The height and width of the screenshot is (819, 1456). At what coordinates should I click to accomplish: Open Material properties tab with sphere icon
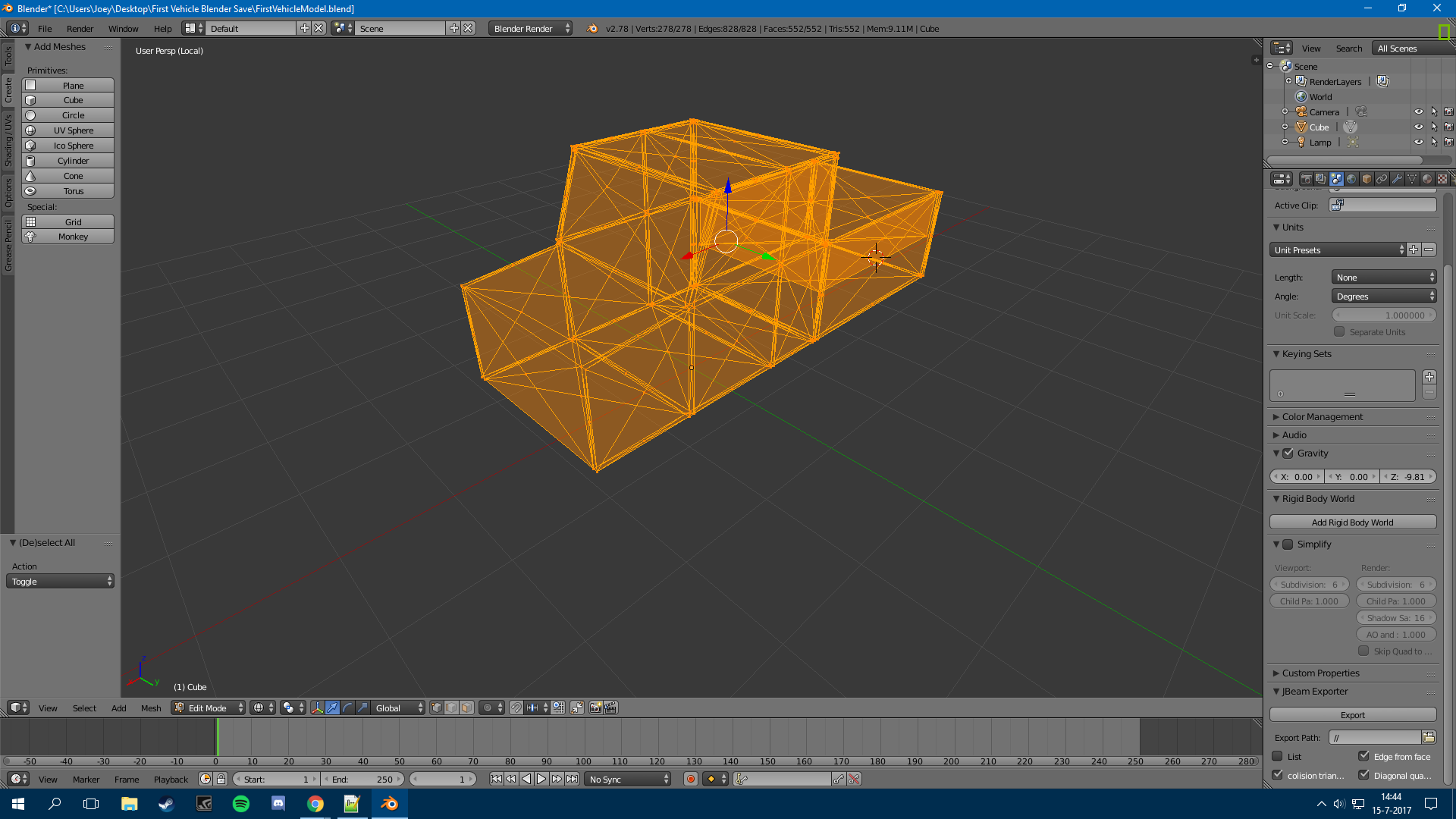pyautogui.click(x=1427, y=179)
